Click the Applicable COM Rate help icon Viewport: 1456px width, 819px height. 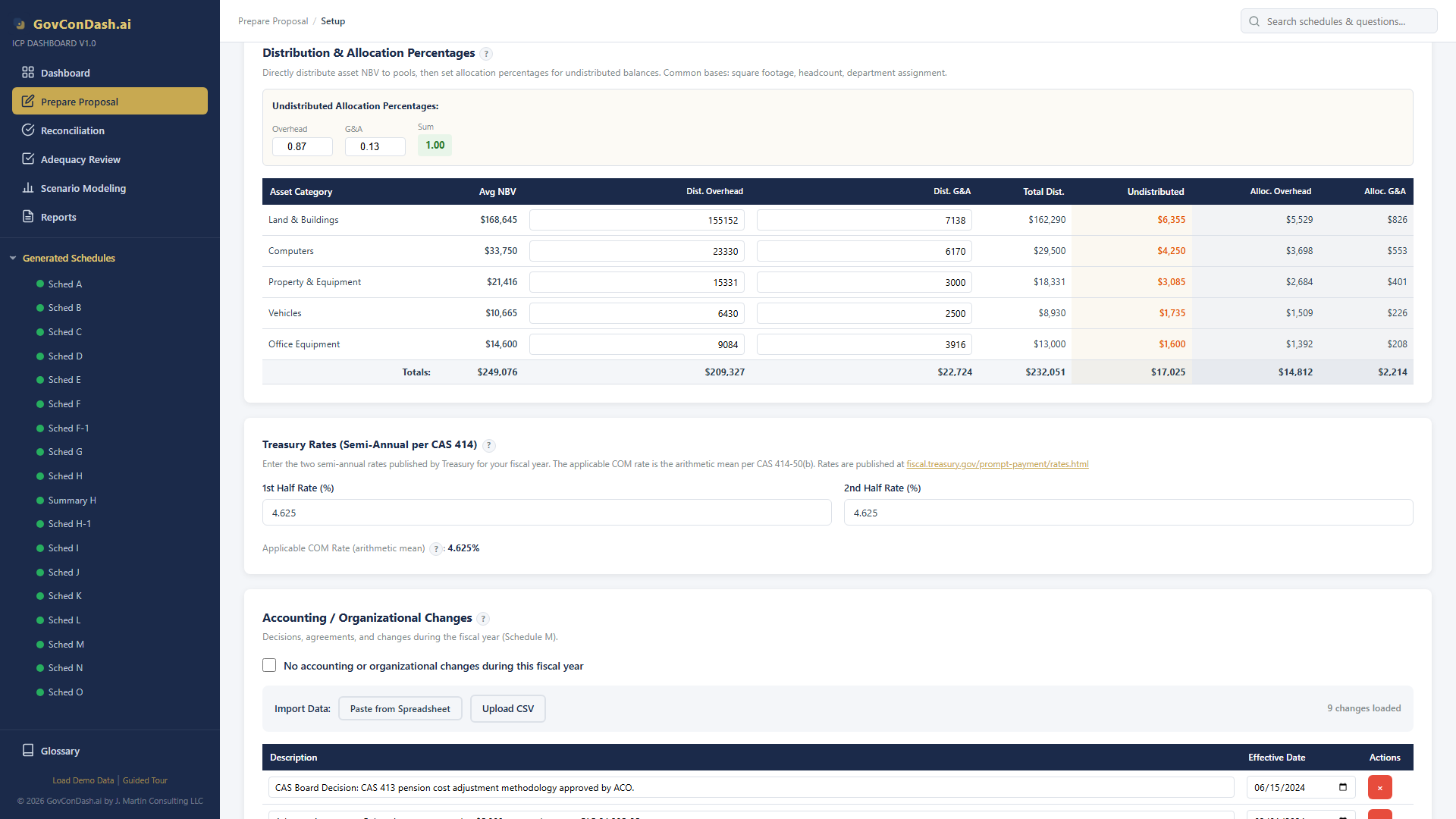435,548
